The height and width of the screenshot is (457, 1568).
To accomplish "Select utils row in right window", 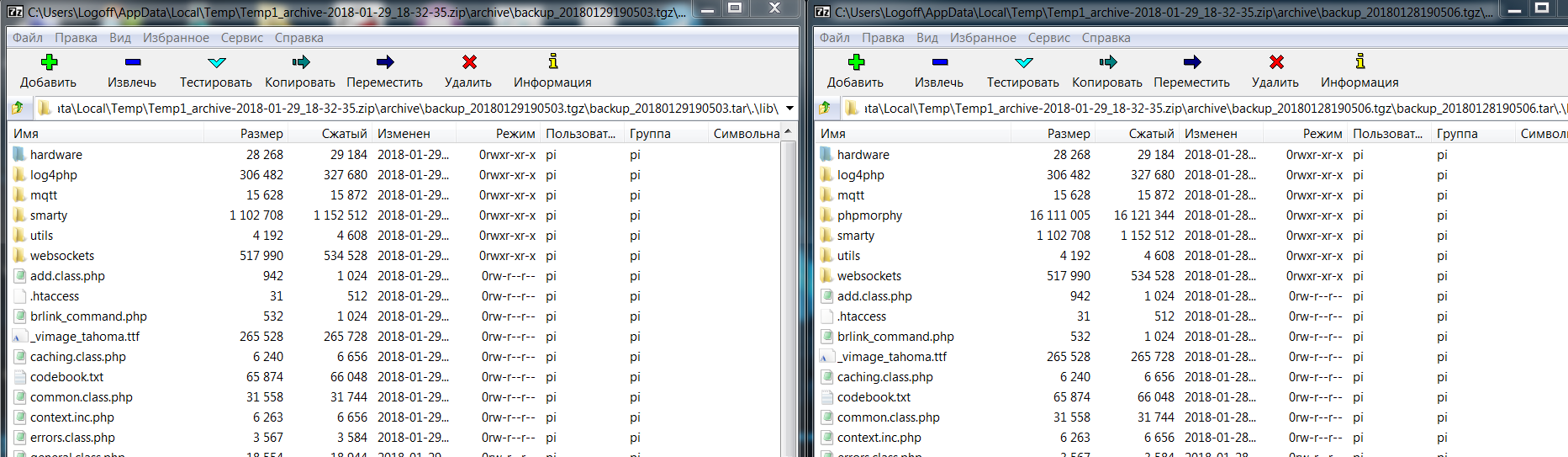I will pos(1191,255).
